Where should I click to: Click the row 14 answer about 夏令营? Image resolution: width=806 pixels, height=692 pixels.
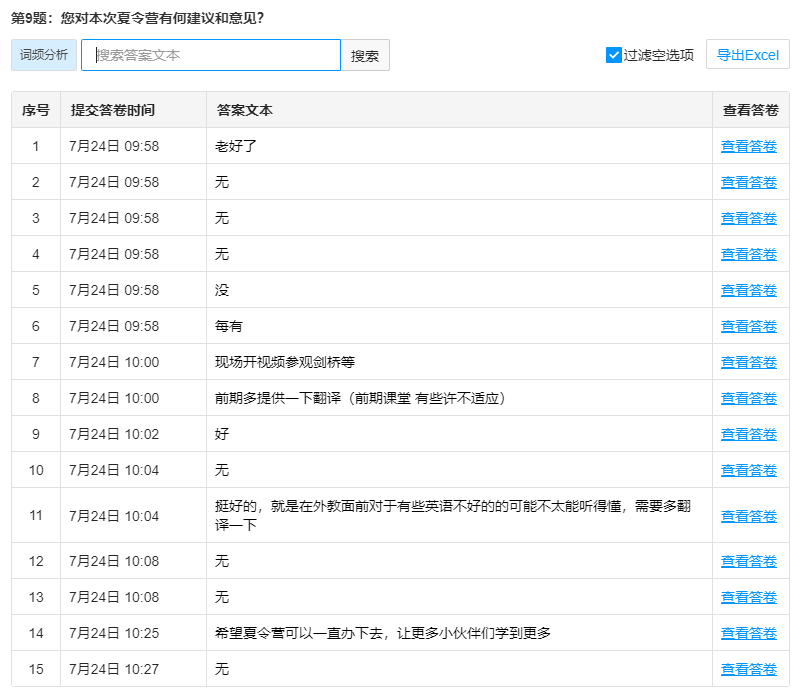382,633
